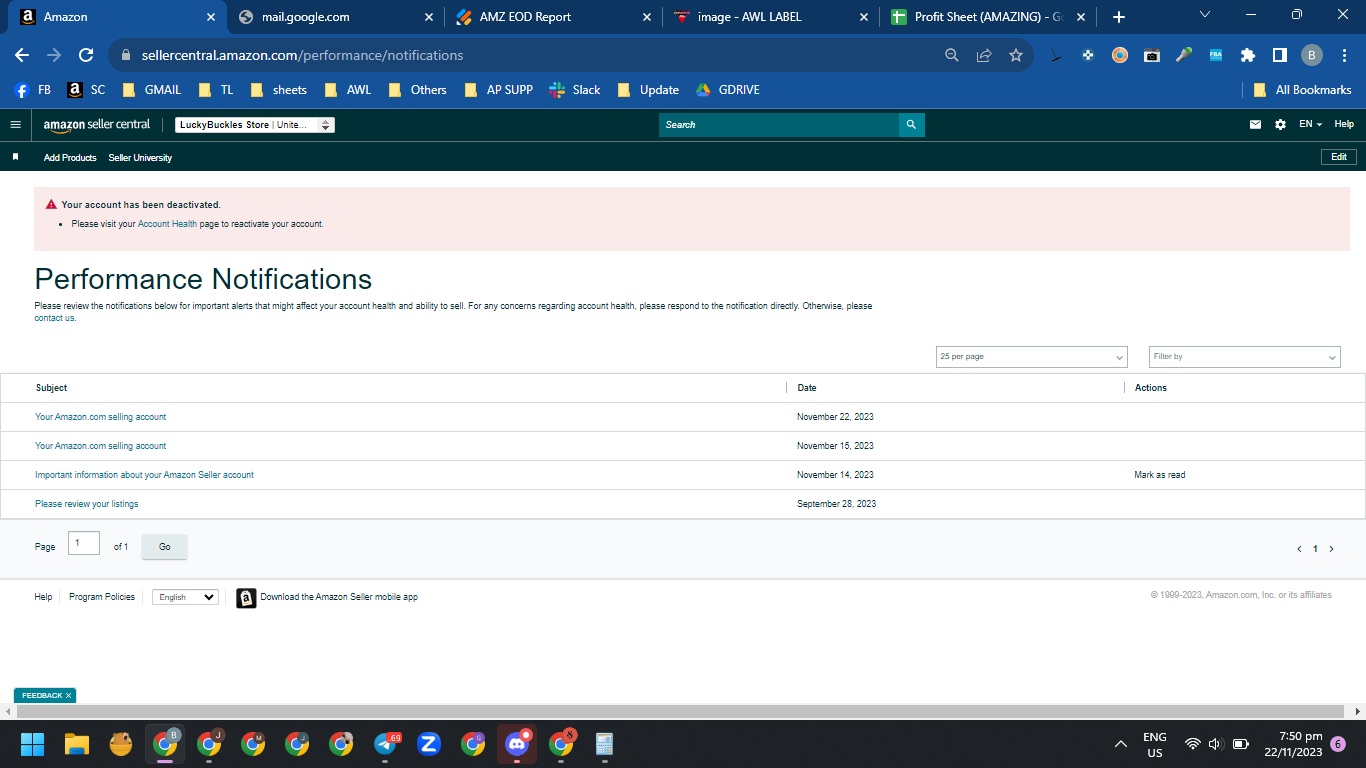Click the share page icon in address bar

pyautogui.click(x=984, y=56)
